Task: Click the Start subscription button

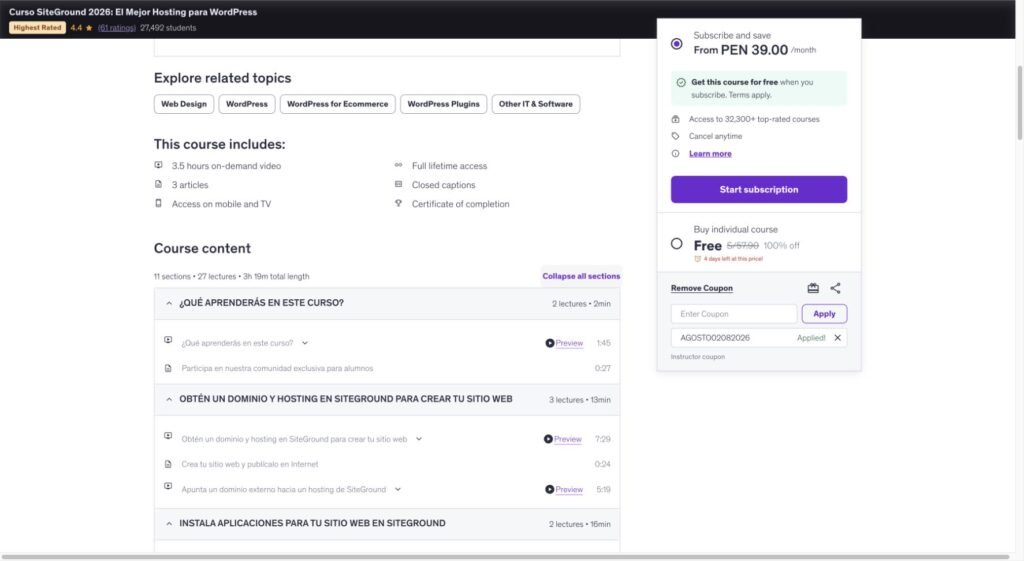Action: (759, 189)
